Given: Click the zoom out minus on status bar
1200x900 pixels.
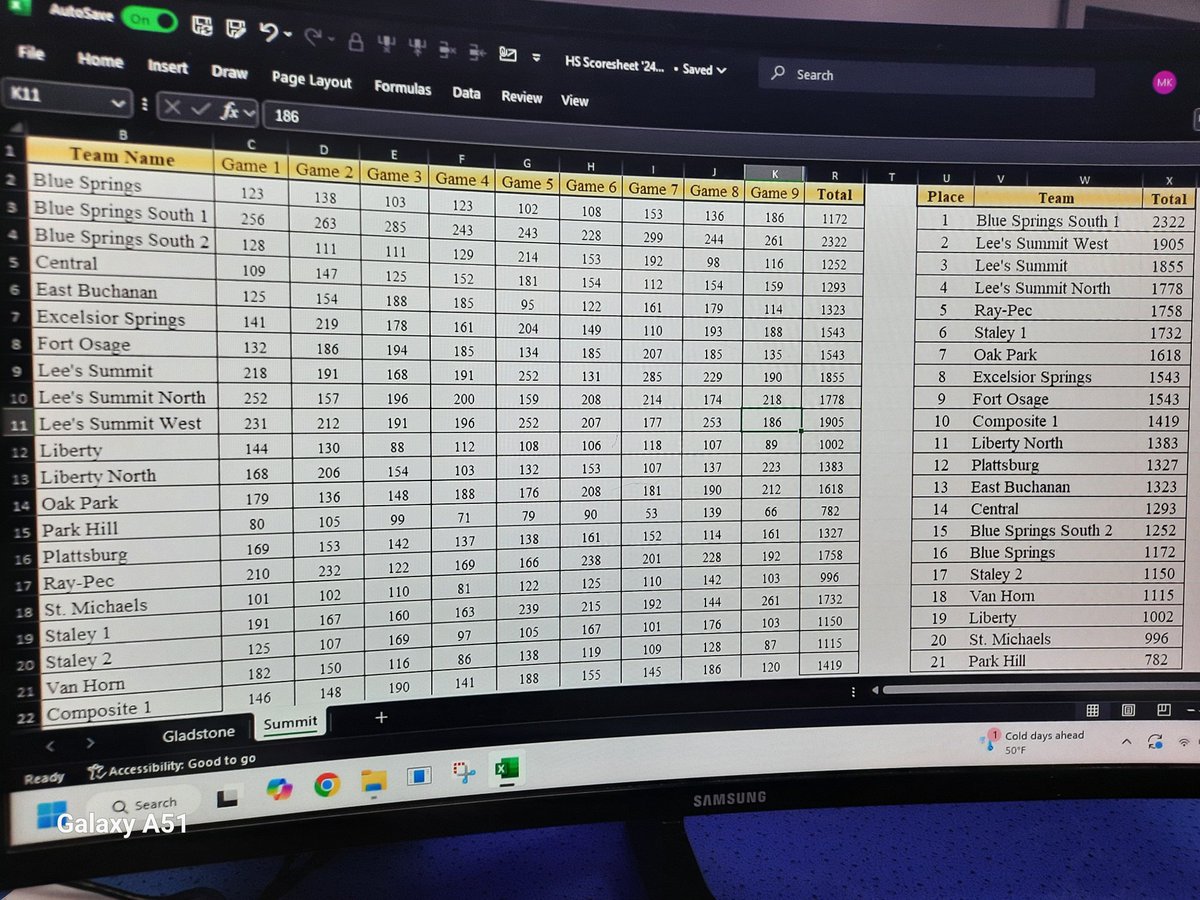Looking at the screenshot, I should [x=1192, y=710].
